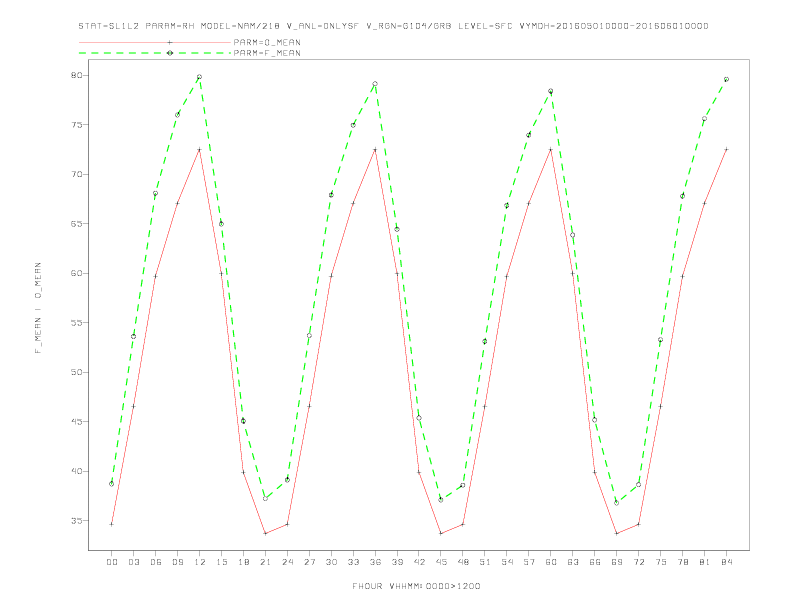Click the red solid legend line sample

tap(155, 42)
